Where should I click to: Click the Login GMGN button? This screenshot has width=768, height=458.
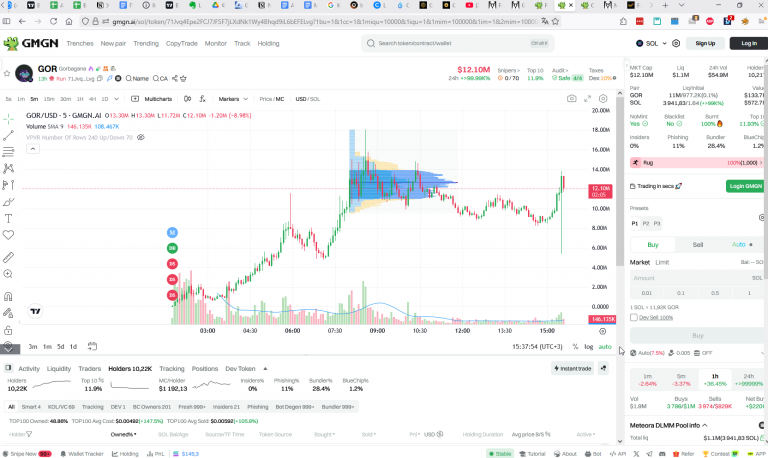[x=745, y=186]
